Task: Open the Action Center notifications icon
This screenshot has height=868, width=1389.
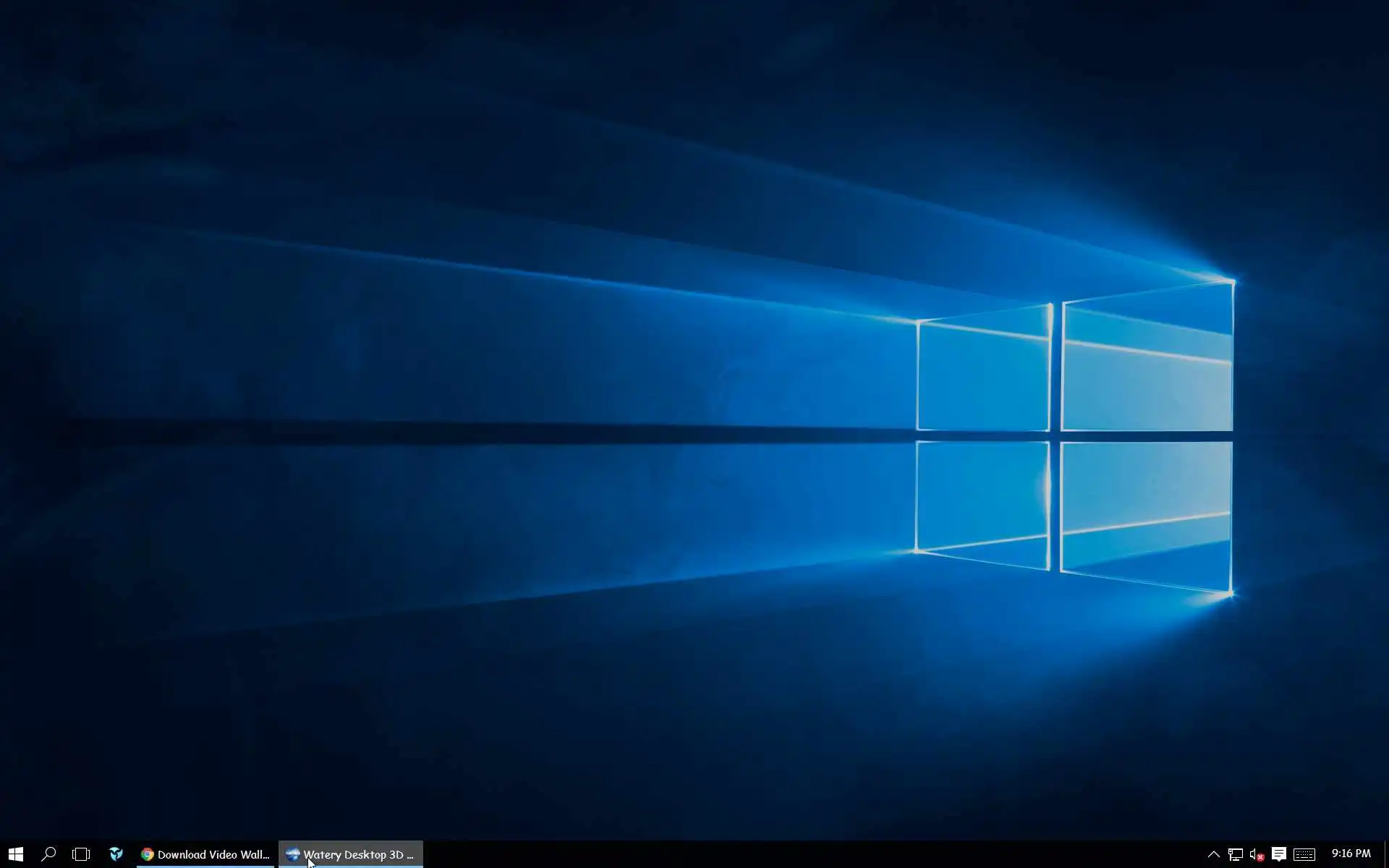Action: point(1279,854)
